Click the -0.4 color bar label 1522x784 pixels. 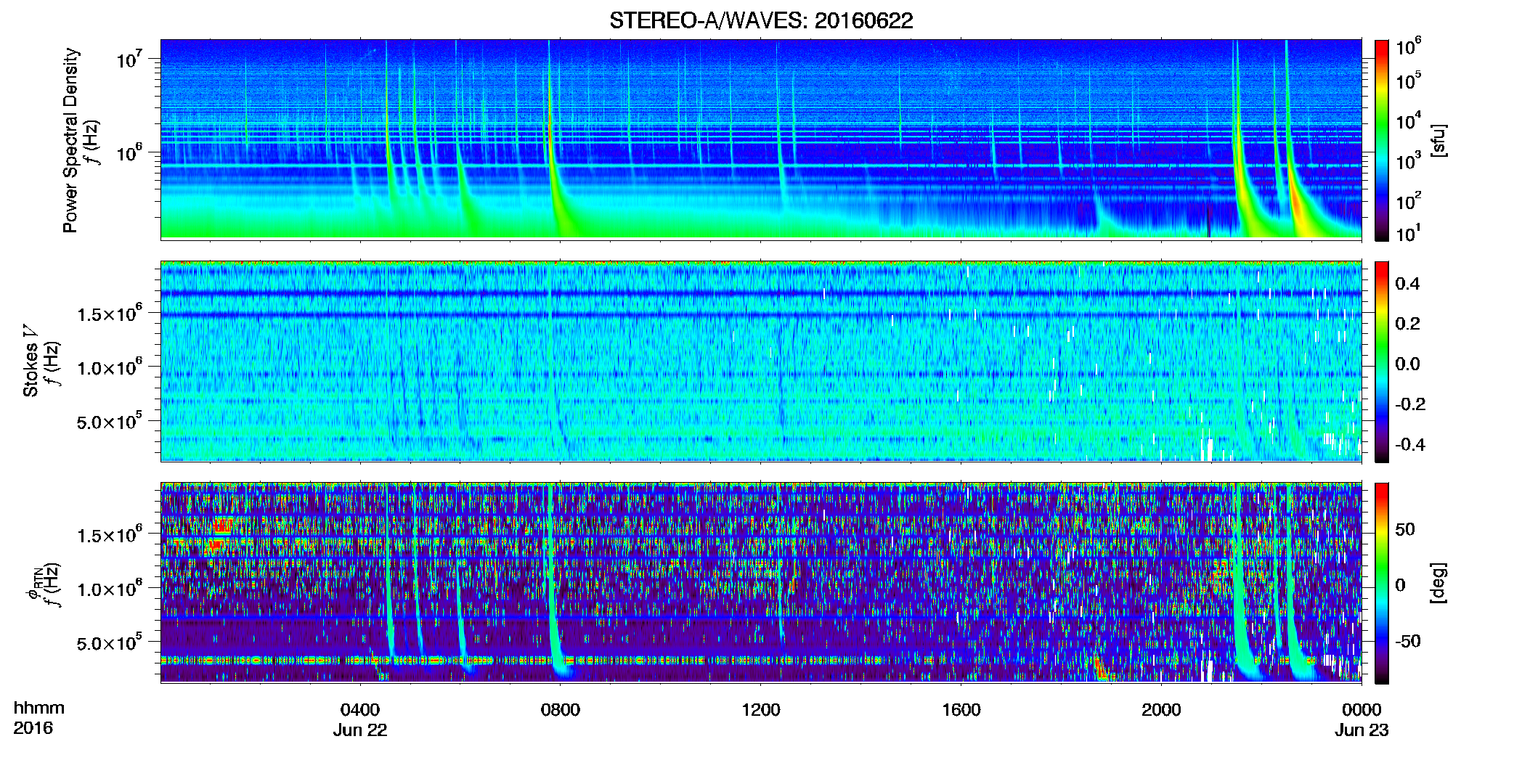pos(1410,444)
